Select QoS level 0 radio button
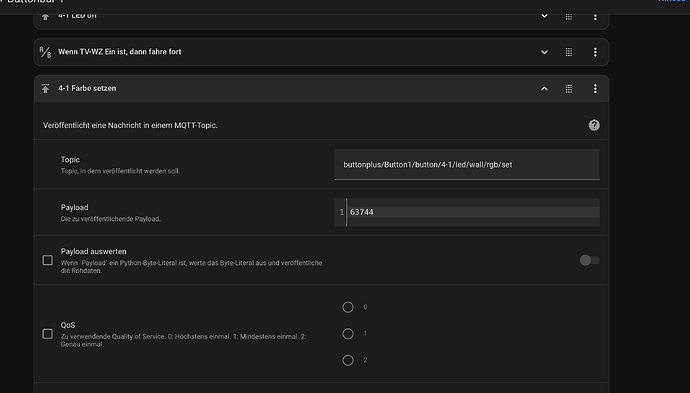The height and width of the screenshot is (393, 690). click(348, 307)
